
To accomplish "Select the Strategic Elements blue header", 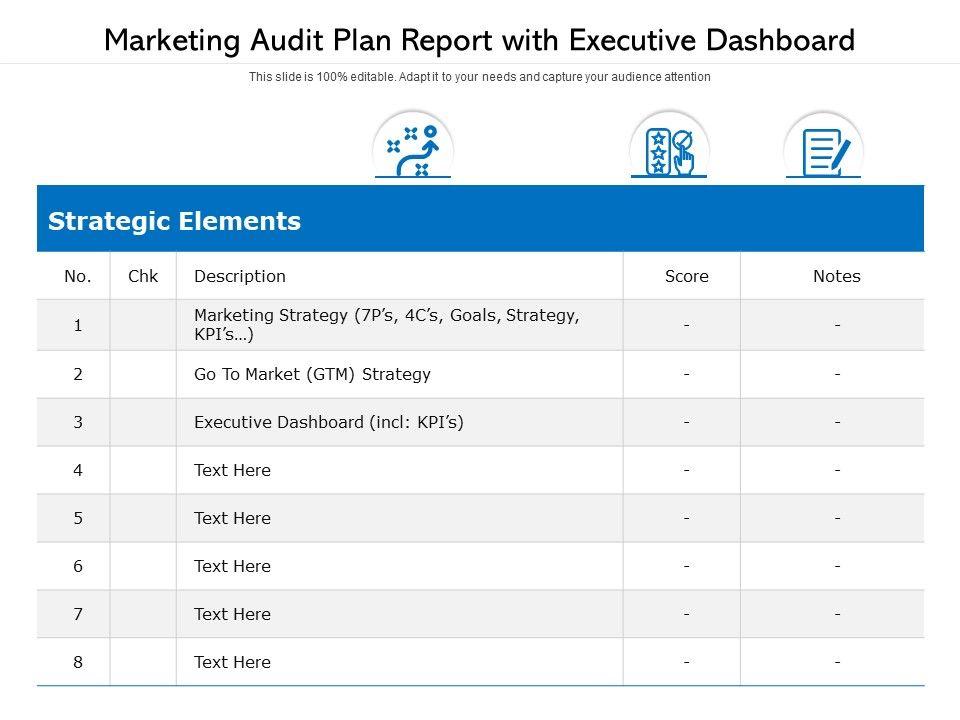I will click(480, 221).
